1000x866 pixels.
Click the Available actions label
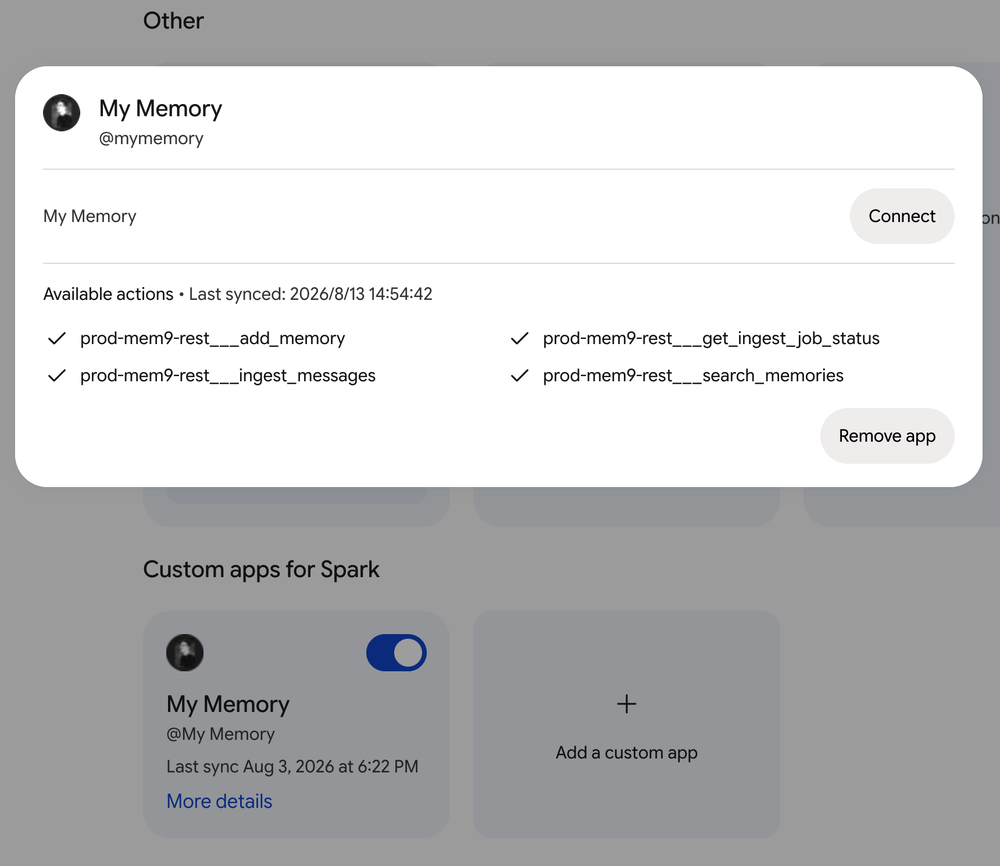coord(108,294)
